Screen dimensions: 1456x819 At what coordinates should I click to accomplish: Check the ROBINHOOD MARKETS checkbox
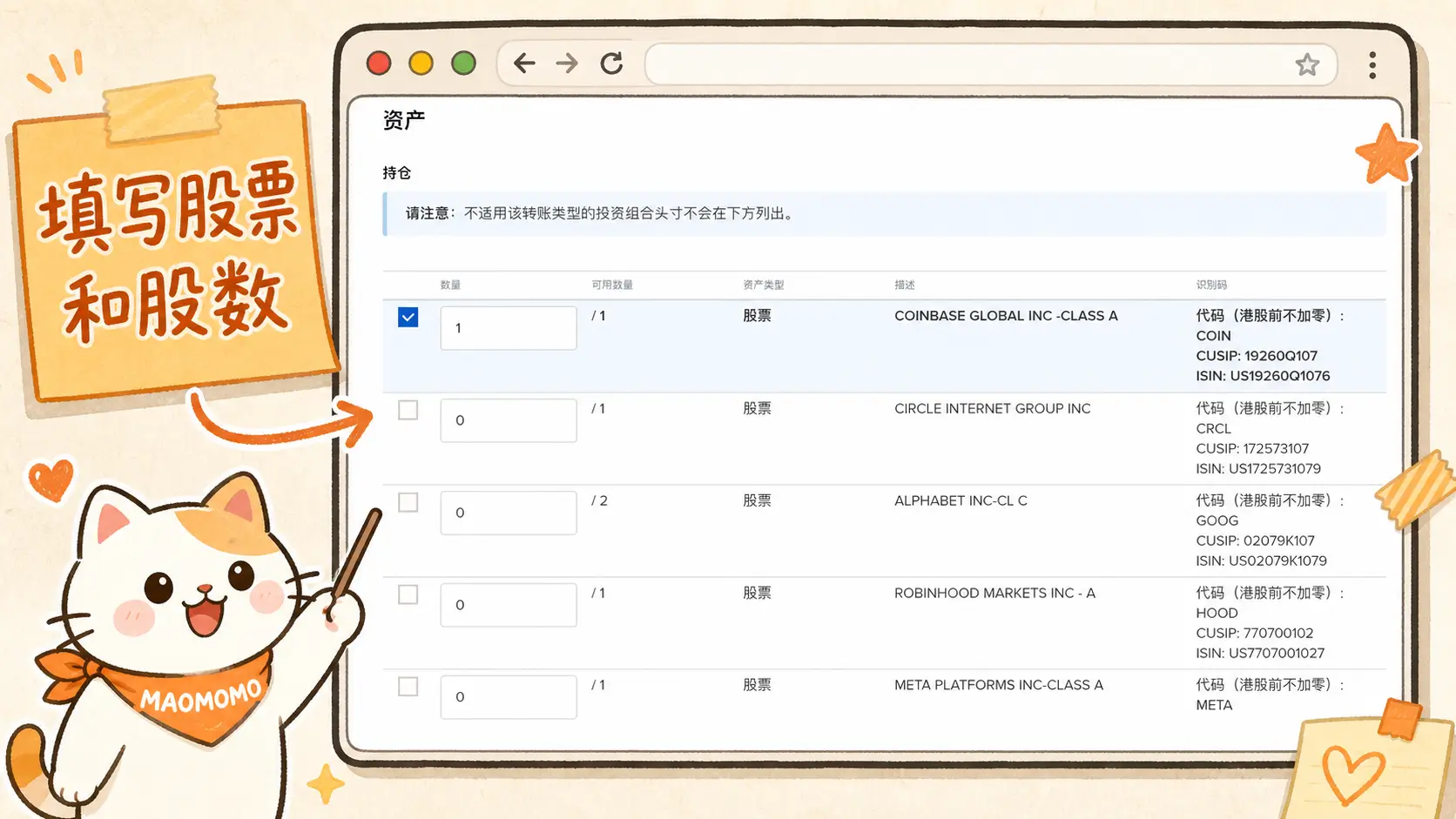(408, 594)
